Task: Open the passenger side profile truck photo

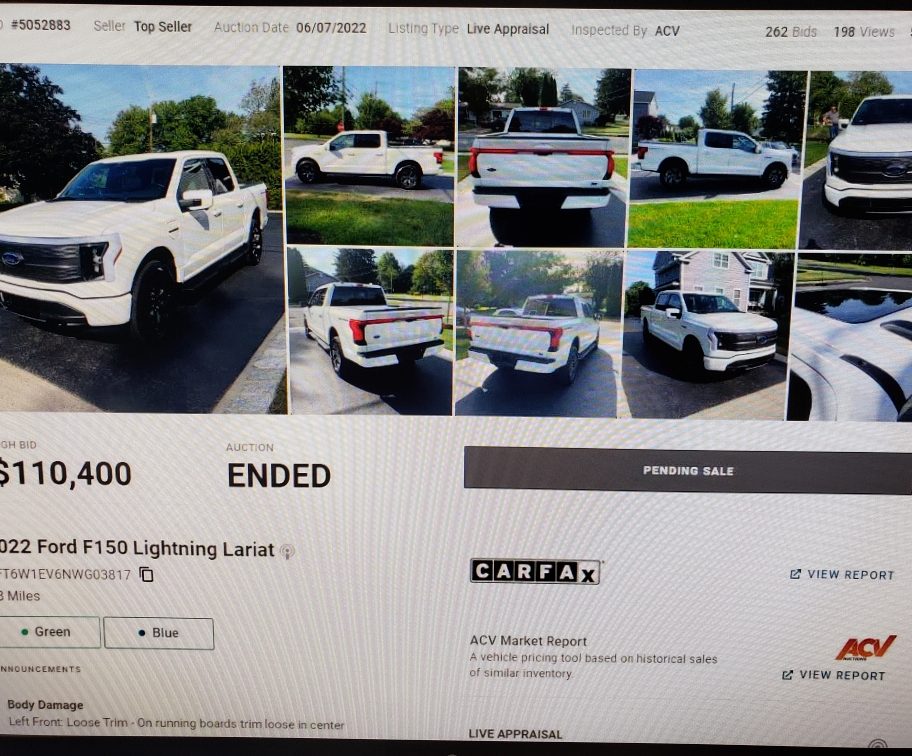Action: coord(719,159)
